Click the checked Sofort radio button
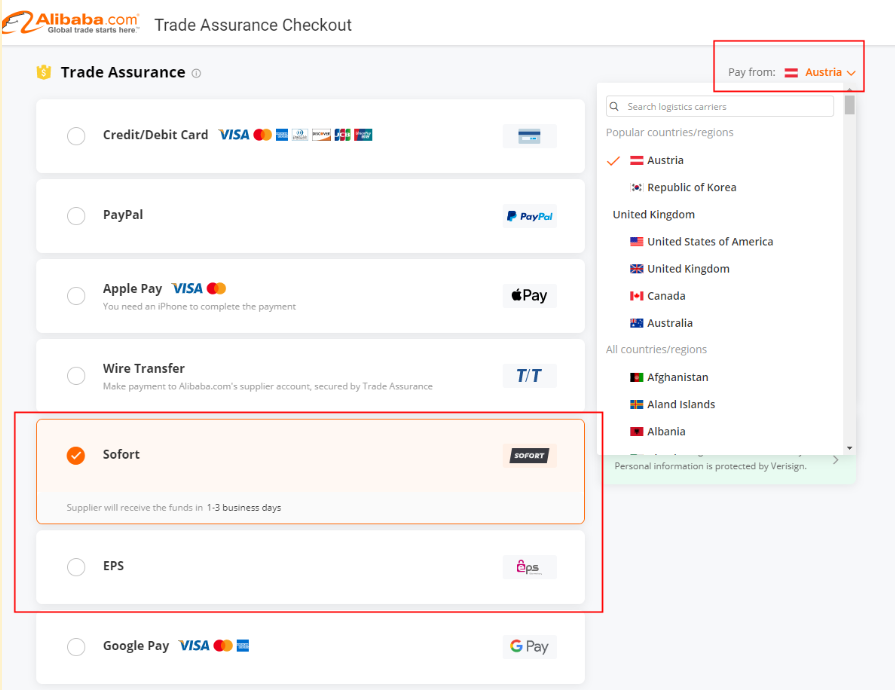895x690 pixels. coord(76,455)
